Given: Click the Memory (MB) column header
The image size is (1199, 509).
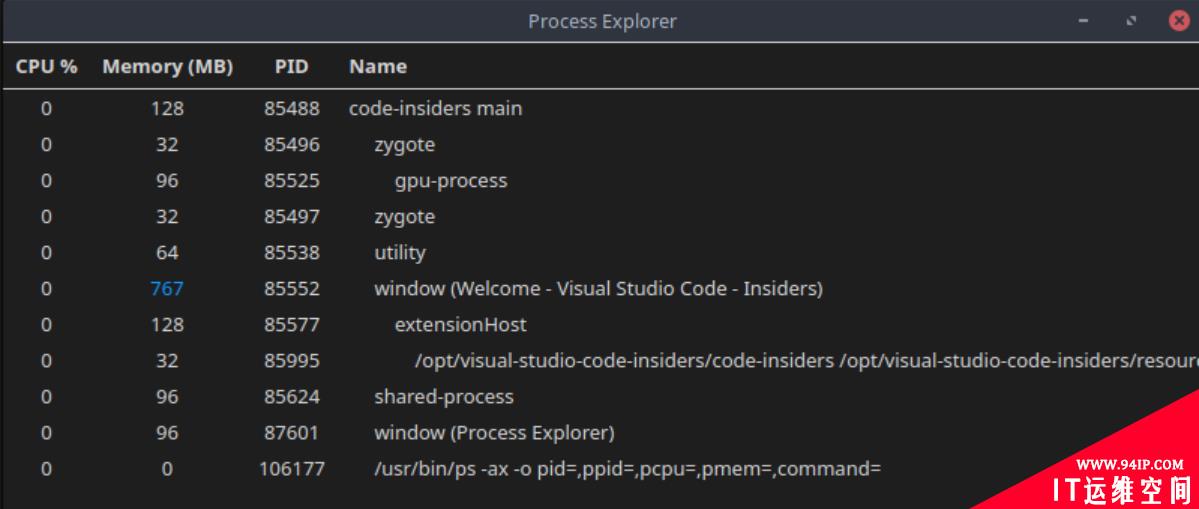Looking at the screenshot, I should [167, 66].
